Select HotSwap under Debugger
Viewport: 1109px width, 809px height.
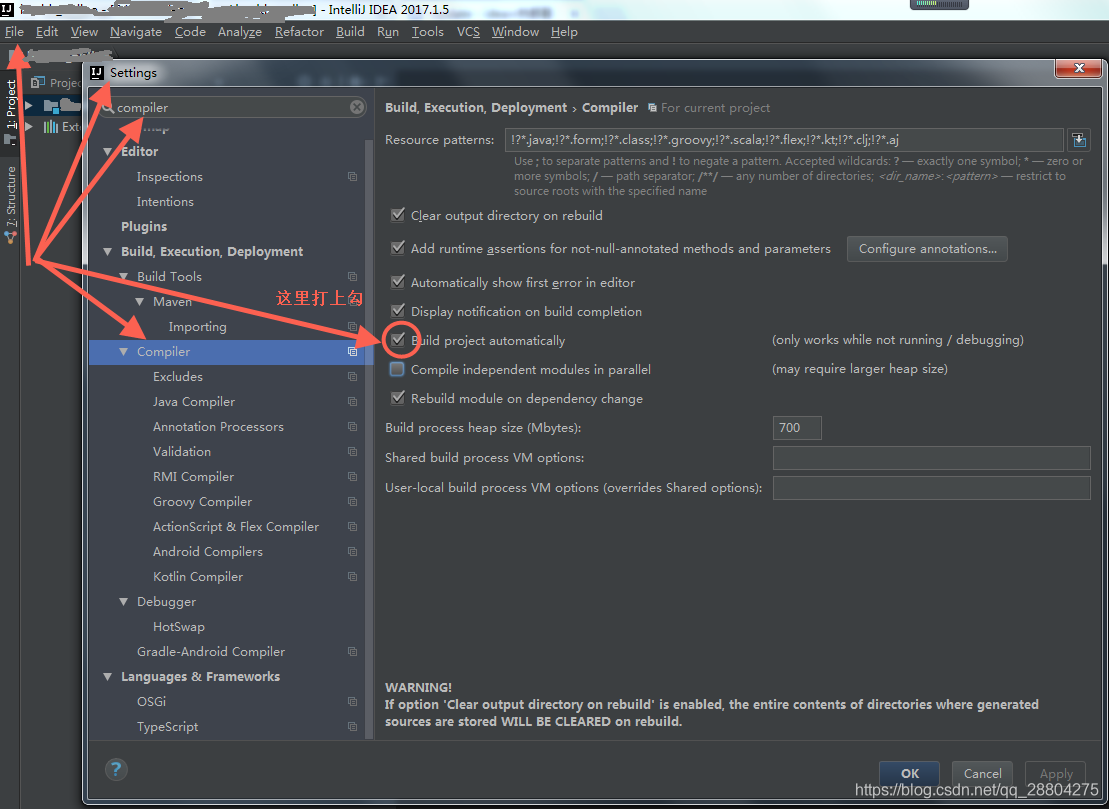179,627
